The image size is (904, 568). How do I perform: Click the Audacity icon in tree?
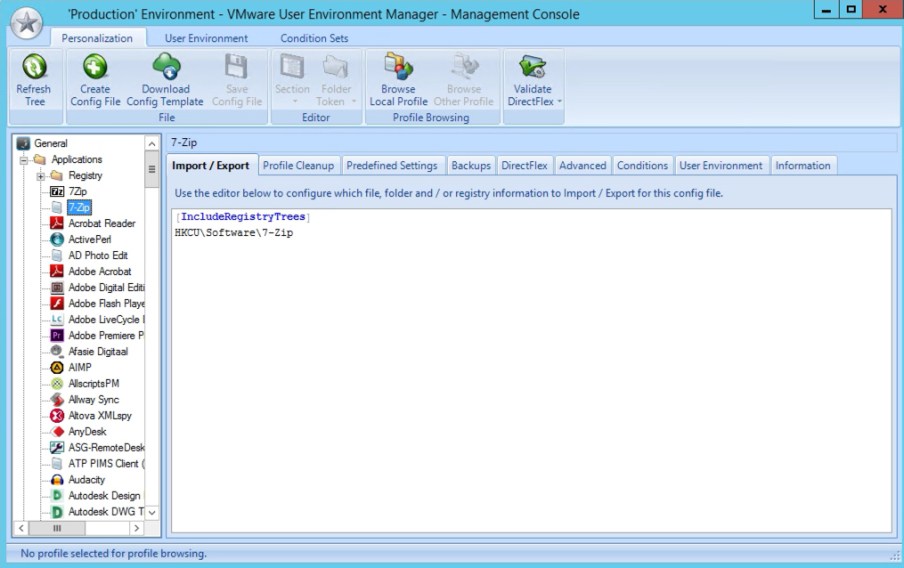[x=56, y=479]
